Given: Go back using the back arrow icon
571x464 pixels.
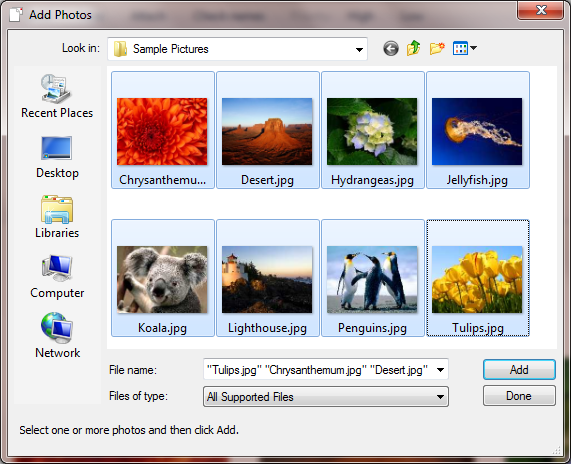Looking at the screenshot, I should point(391,48).
